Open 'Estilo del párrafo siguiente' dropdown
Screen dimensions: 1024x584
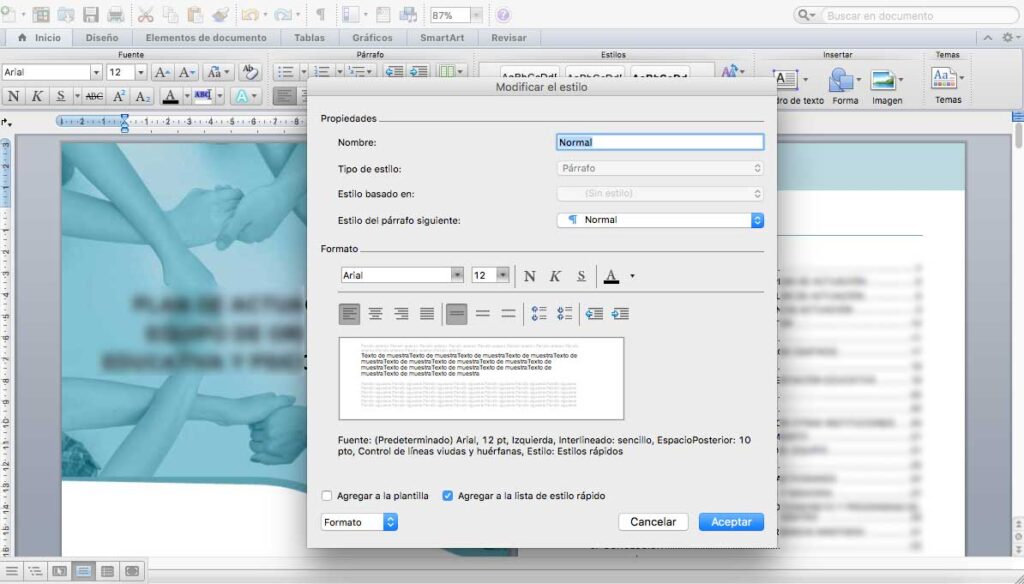point(757,220)
